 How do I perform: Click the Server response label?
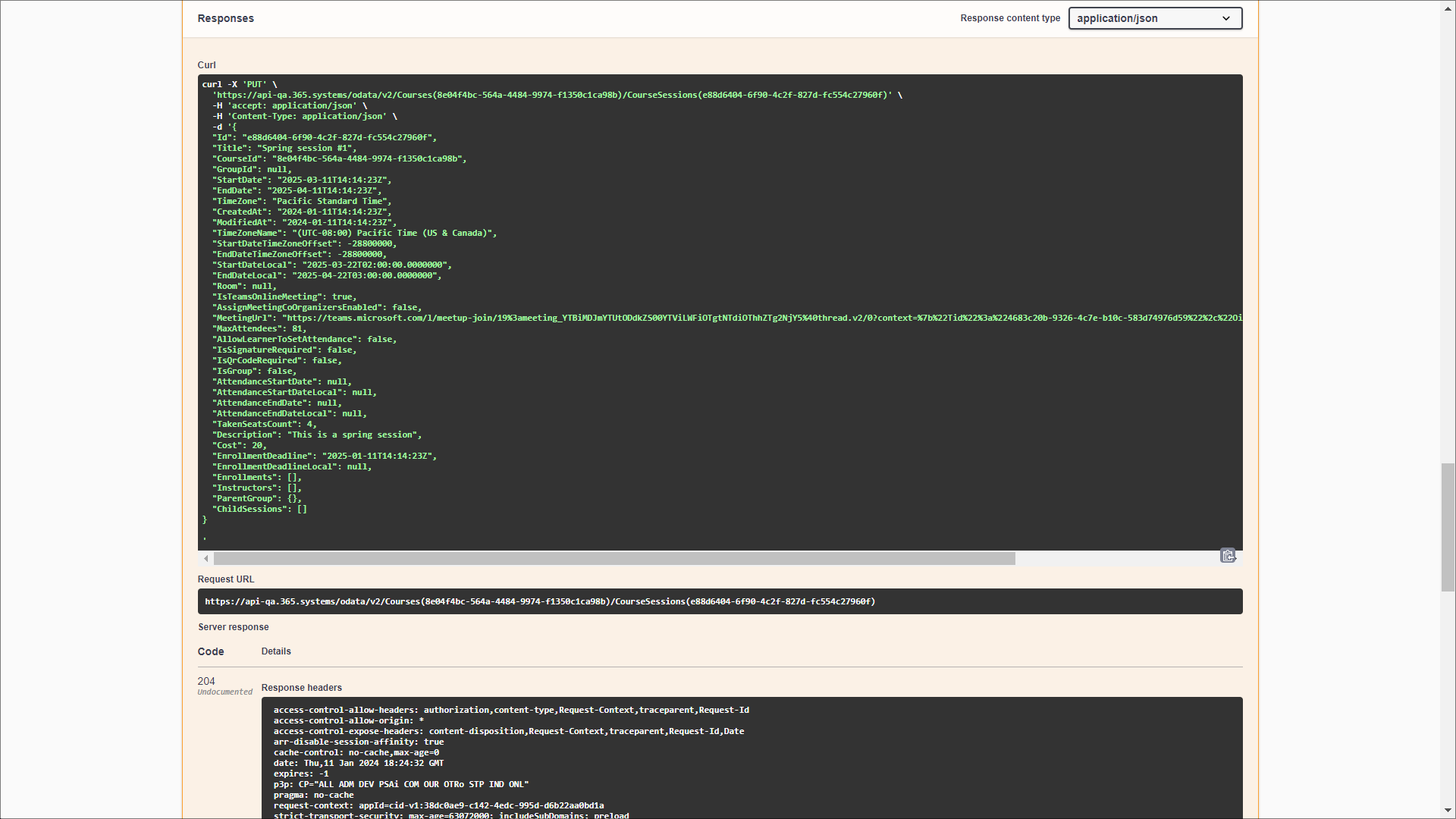click(233, 627)
